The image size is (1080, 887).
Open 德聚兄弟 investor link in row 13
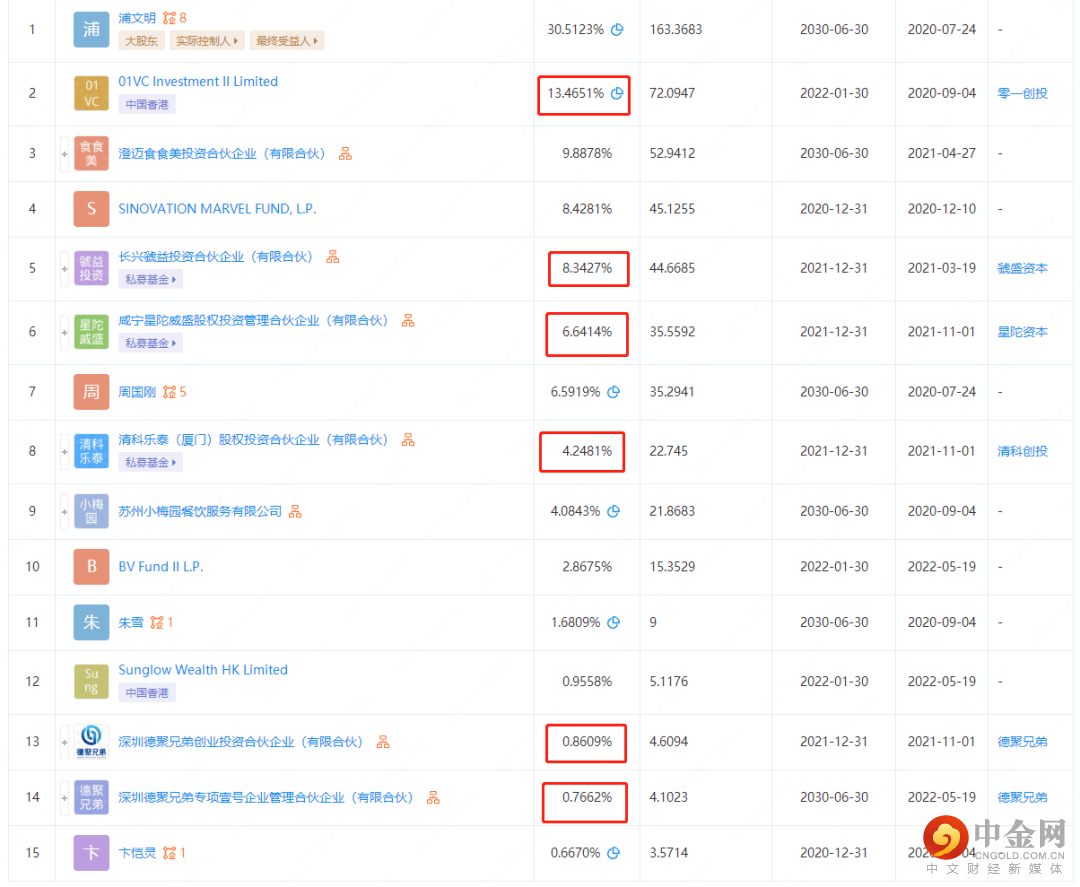pos(1022,742)
